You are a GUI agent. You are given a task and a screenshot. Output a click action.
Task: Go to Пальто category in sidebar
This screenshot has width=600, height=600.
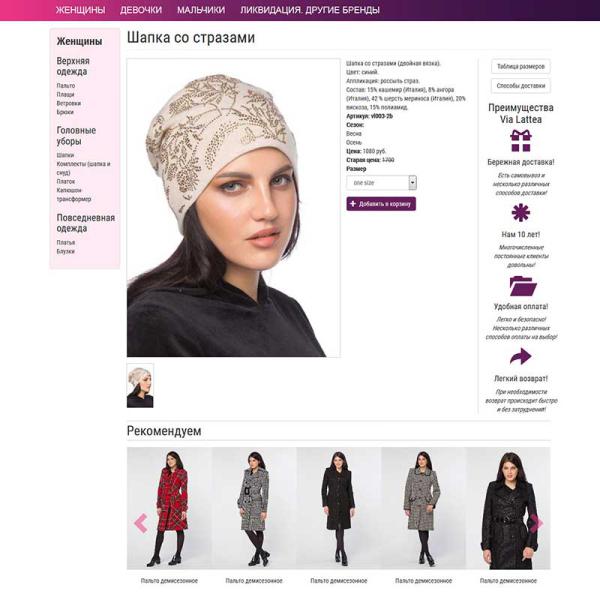pos(66,86)
